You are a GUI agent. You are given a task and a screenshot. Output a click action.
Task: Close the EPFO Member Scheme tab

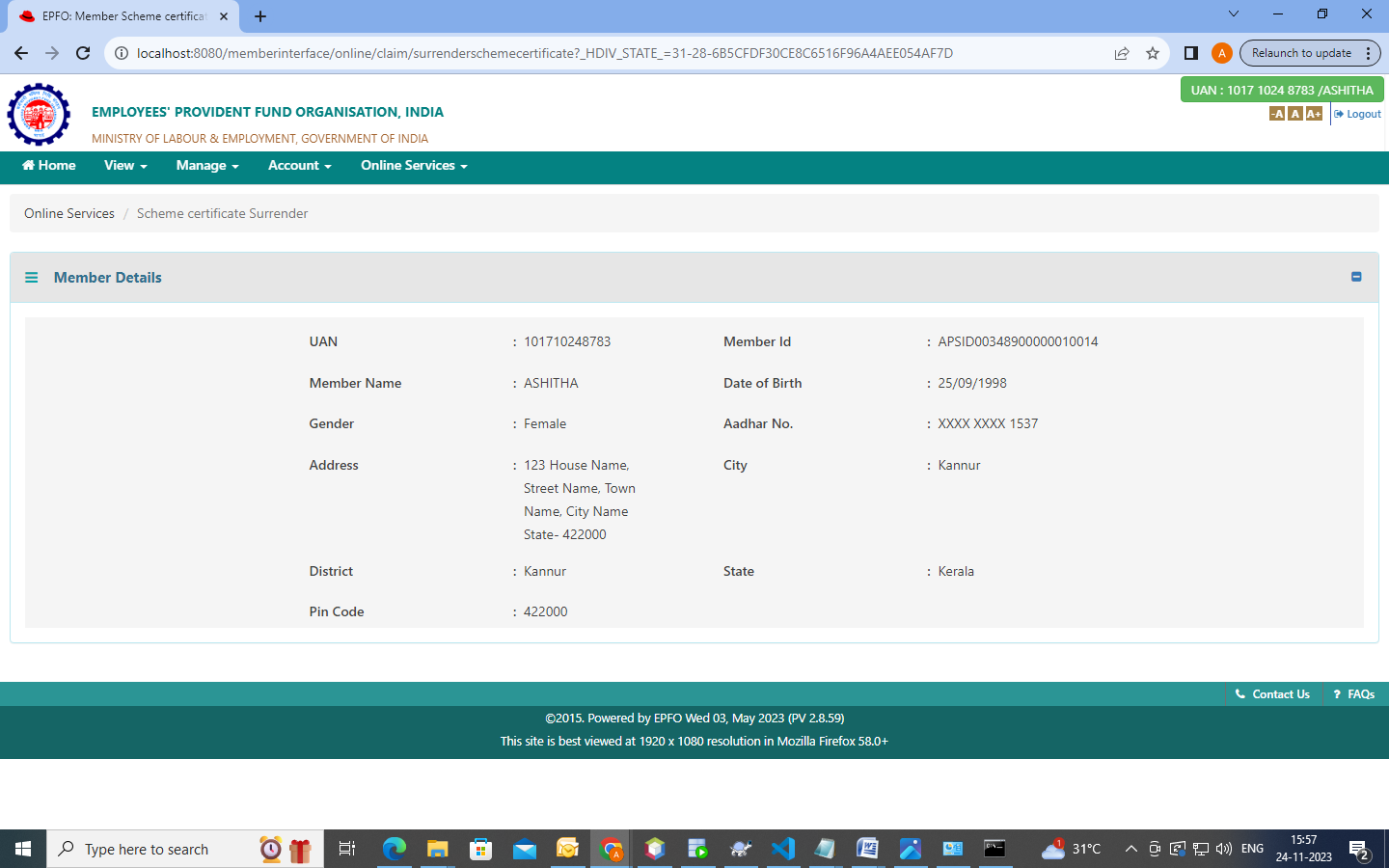pyautogui.click(x=224, y=16)
